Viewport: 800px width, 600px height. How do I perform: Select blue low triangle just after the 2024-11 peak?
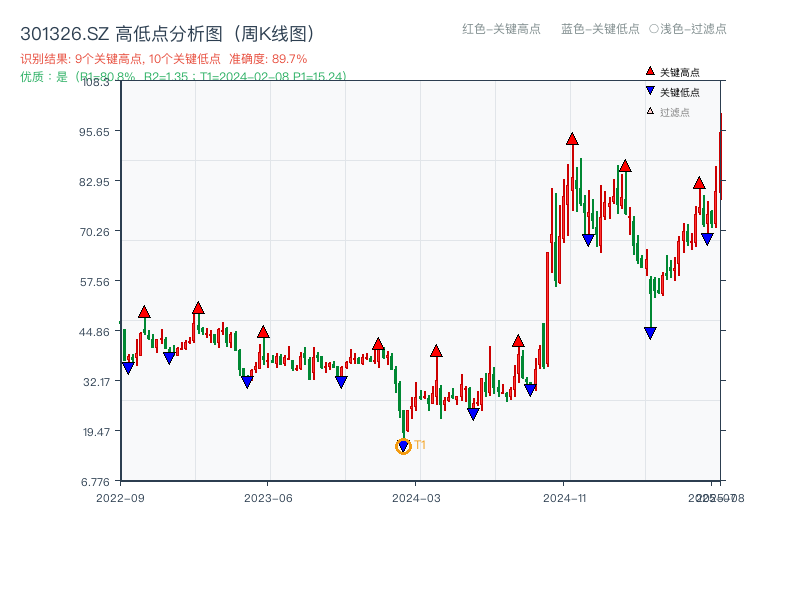coord(588,240)
